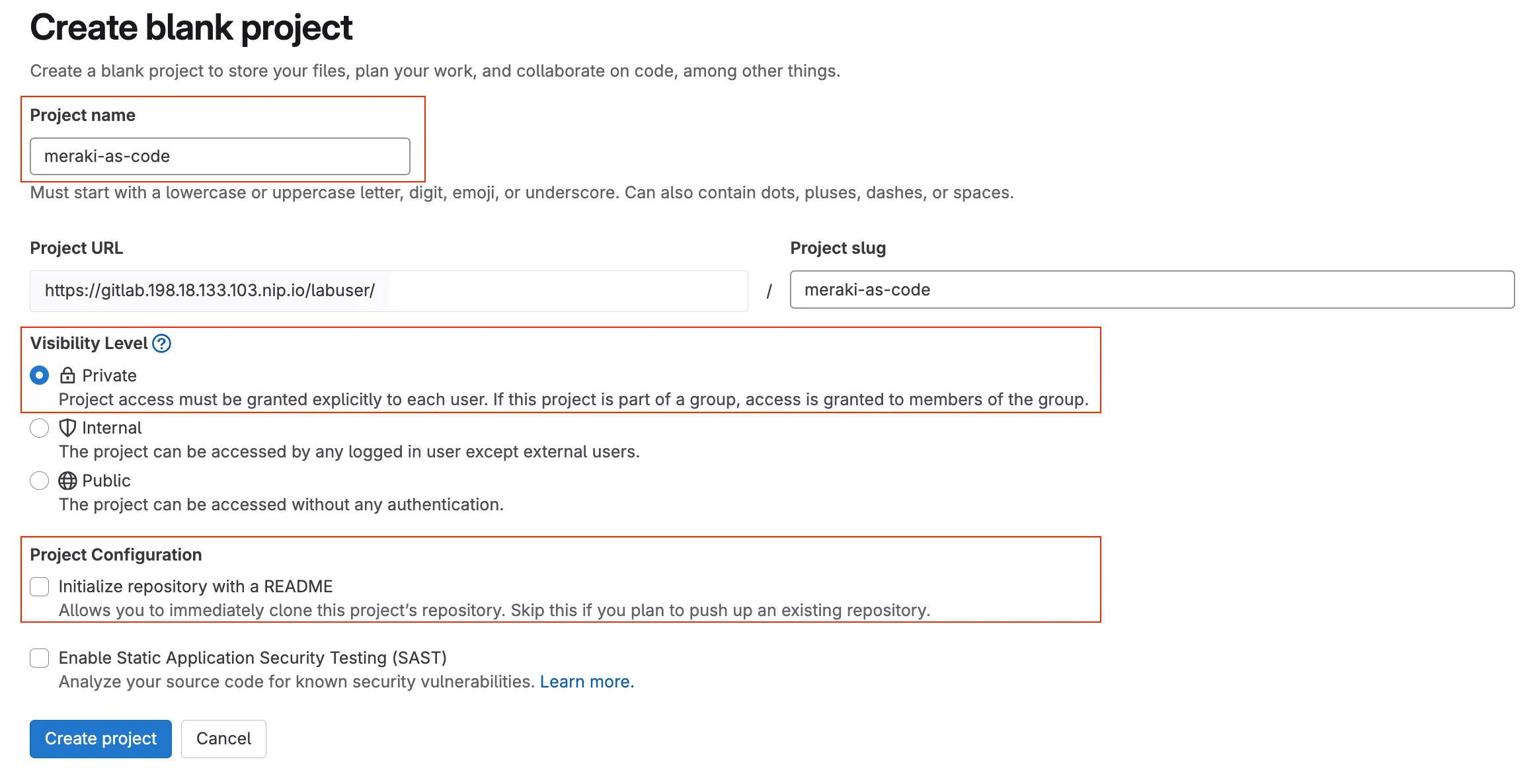Cancel the project creation
This screenshot has height=784, width=1535.
[223, 738]
